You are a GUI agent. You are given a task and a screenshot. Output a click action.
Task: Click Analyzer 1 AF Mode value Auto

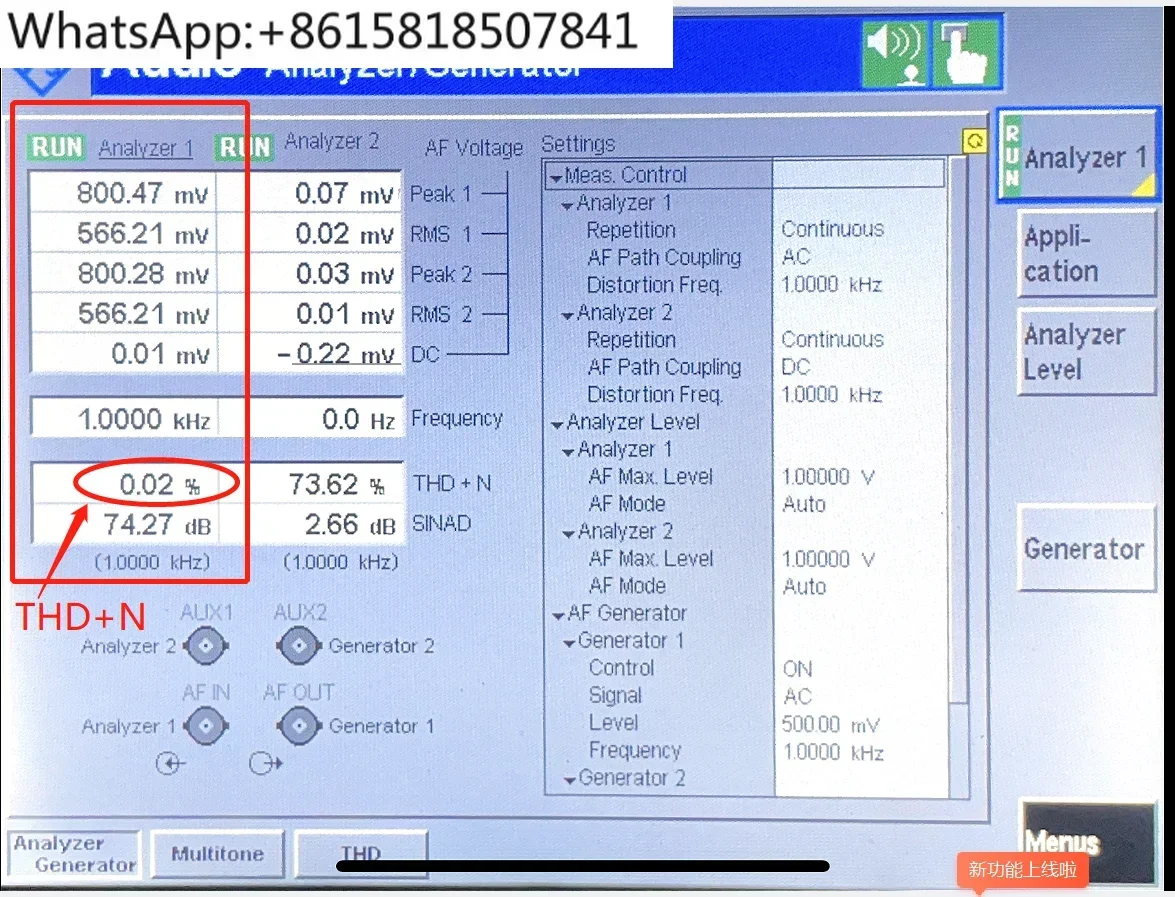coord(804,504)
